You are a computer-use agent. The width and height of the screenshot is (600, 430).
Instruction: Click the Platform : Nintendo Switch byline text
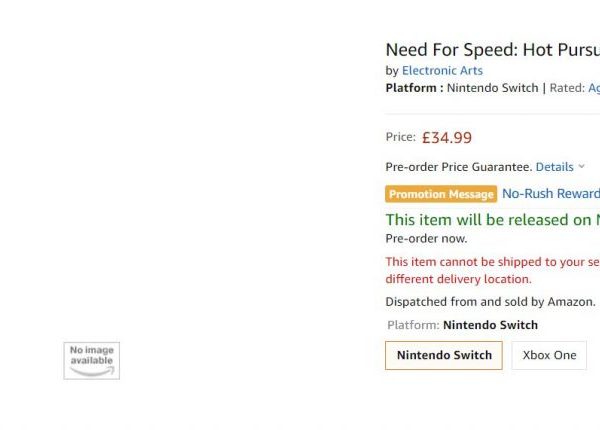[462, 88]
